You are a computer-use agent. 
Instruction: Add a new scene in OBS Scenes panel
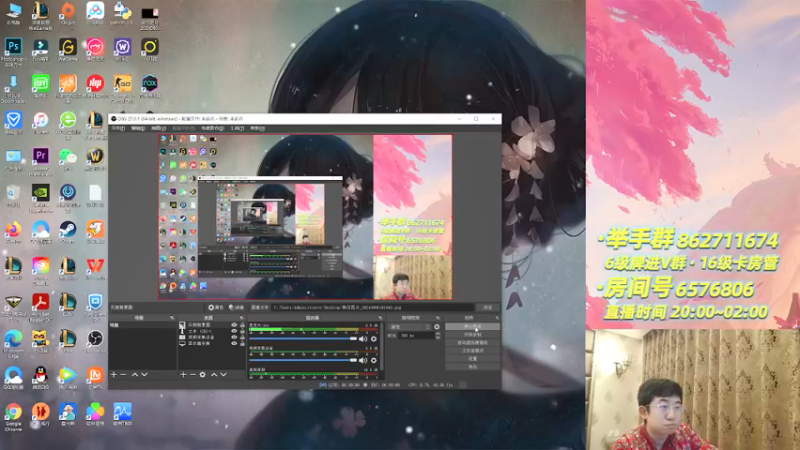(x=114, y=374)
